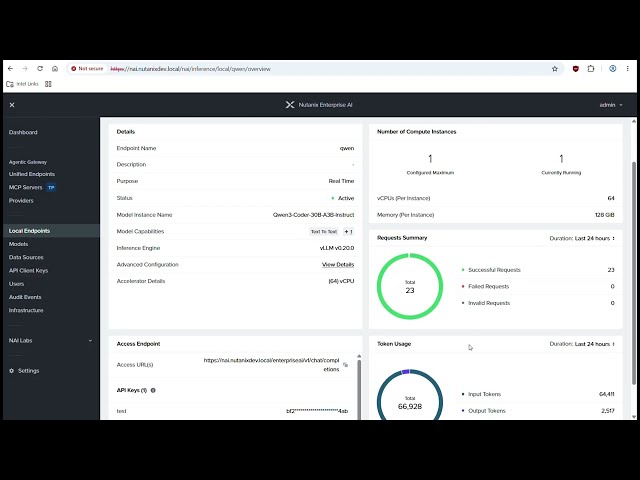Click the Agentic Gateway section label
This screenshot has width=640, height=480.
[x=28, y=162]
